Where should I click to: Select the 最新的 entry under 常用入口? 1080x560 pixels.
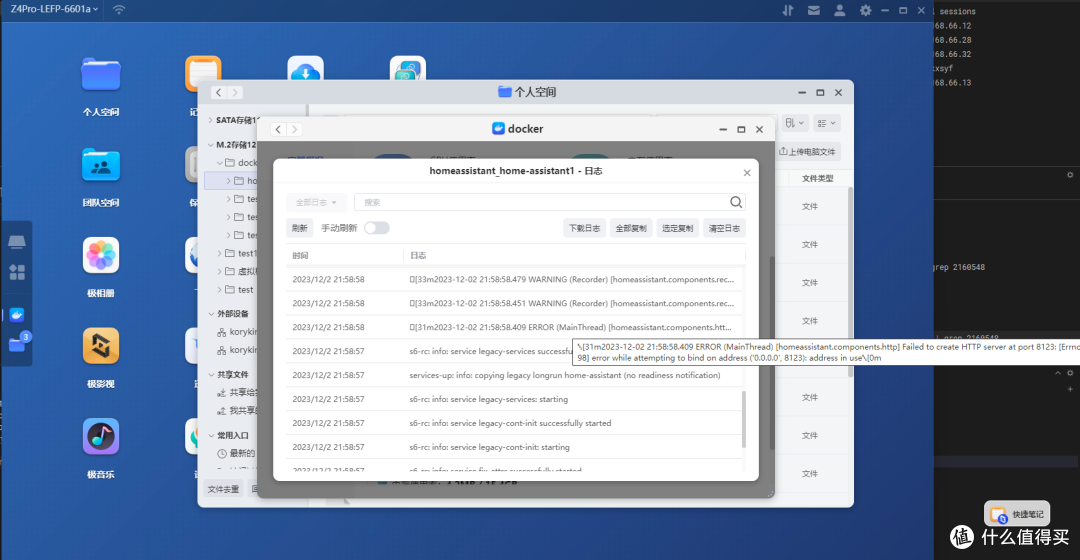pos(236,453)
